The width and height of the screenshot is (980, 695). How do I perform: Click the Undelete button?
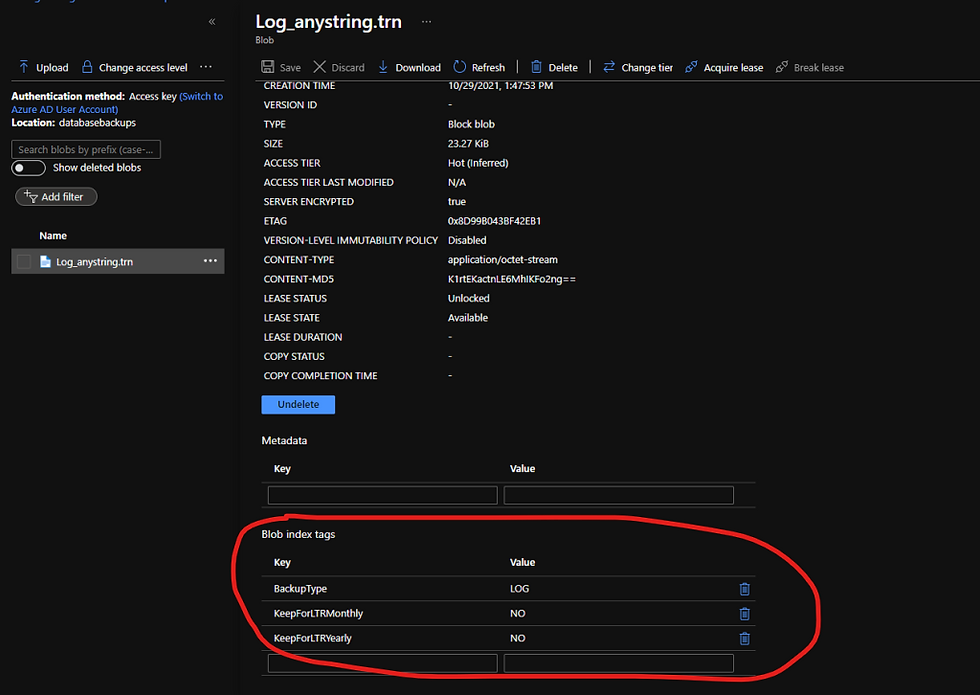tap(298, 404)
